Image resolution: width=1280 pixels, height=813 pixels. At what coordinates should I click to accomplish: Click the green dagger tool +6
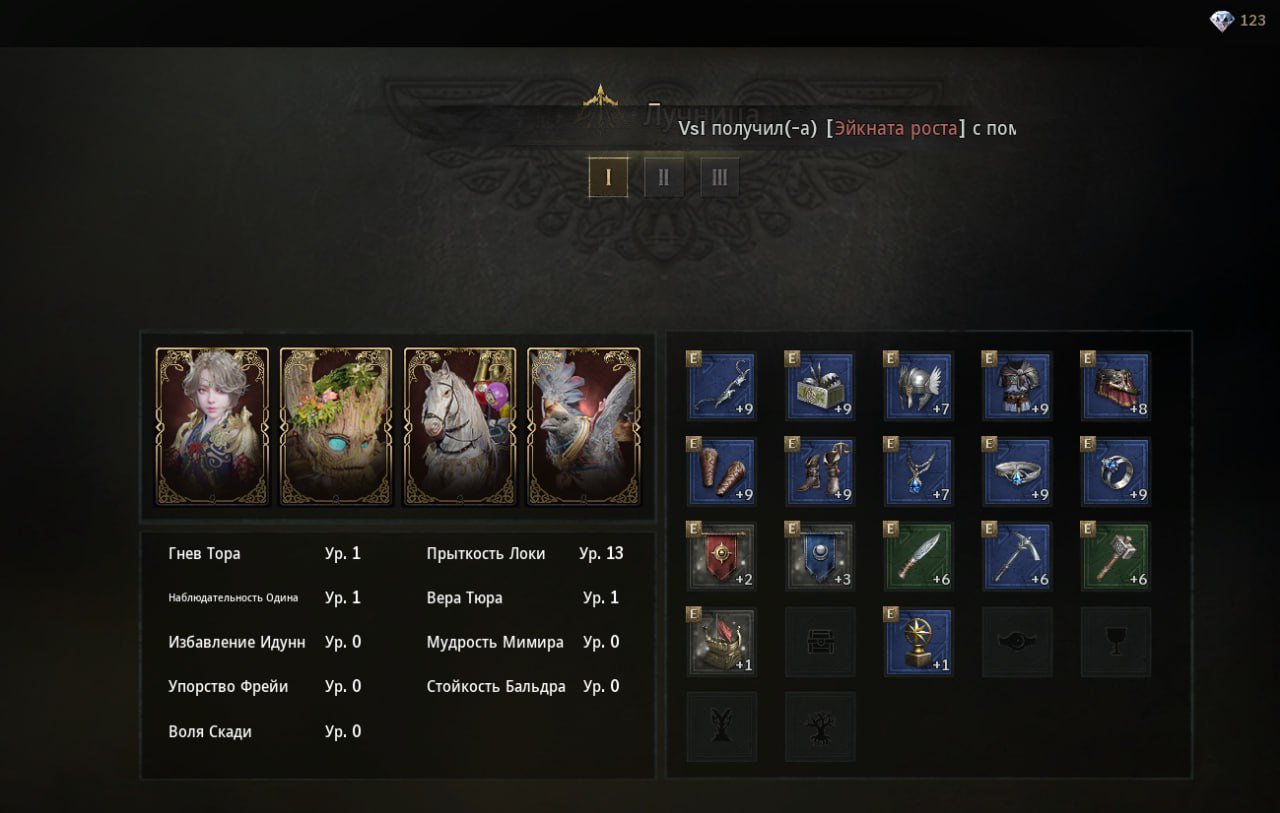click(918, 557)
